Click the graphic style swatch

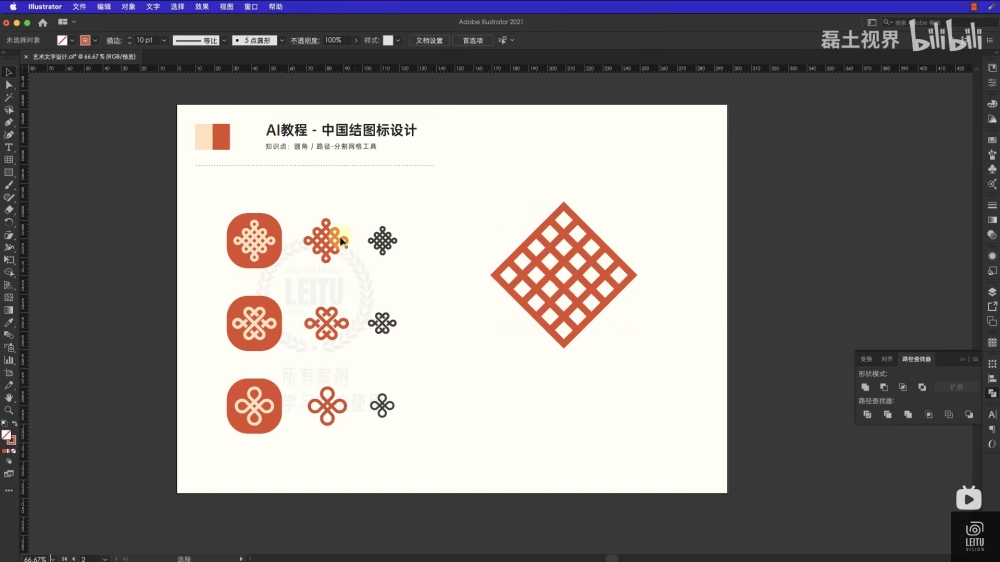[388, 40]
